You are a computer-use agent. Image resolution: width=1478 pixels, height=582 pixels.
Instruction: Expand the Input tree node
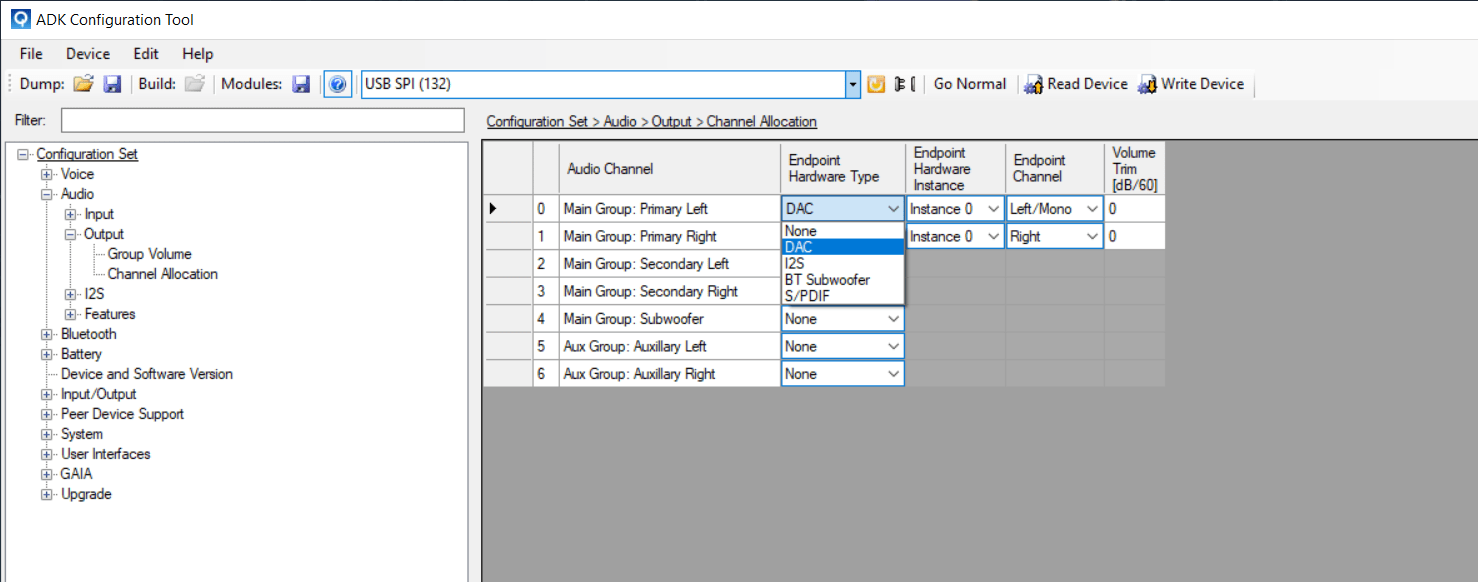point(70,214)
